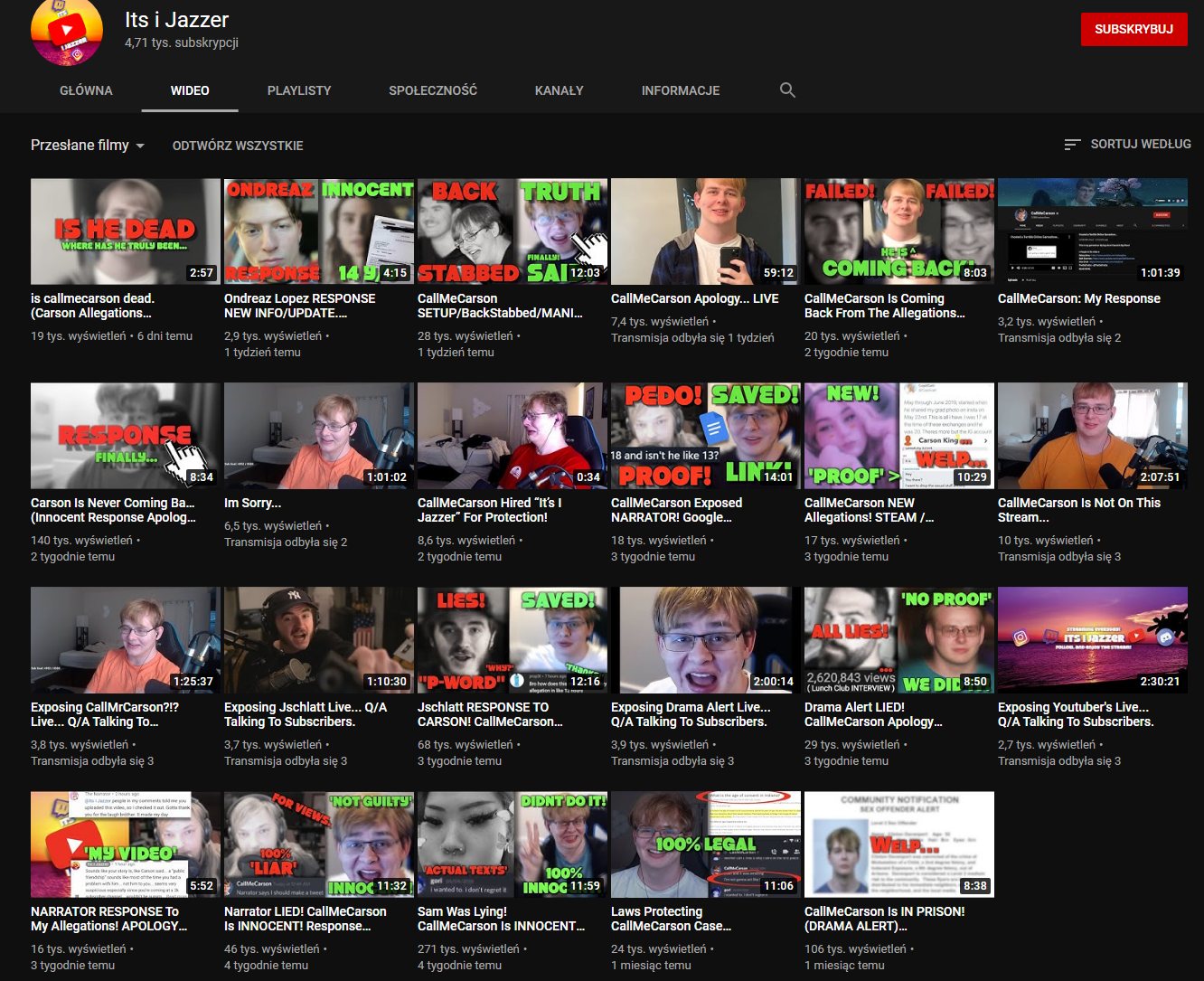Image resolution: width=1204 pixels, height=981 pixels.
Task: Open the '100% LEGAL' 11:06 thumbnail
Action: [706, 844]
